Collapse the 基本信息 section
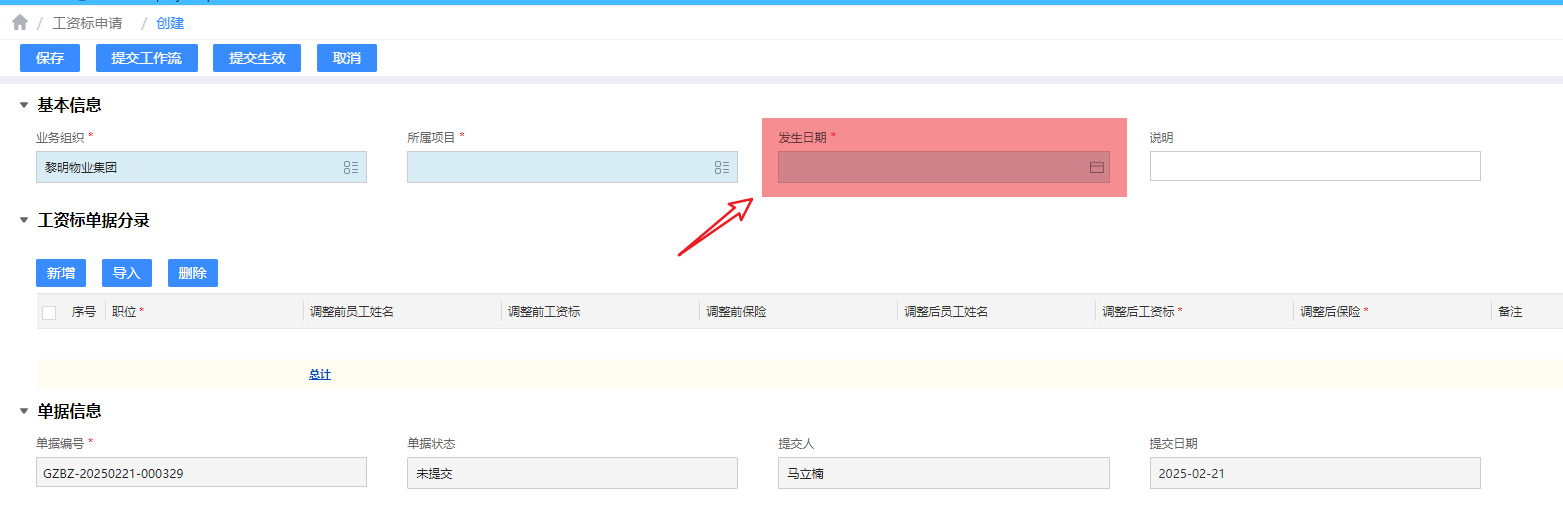Image resolution: width=1563 pixels, height=516 pixels. [24, 105]
